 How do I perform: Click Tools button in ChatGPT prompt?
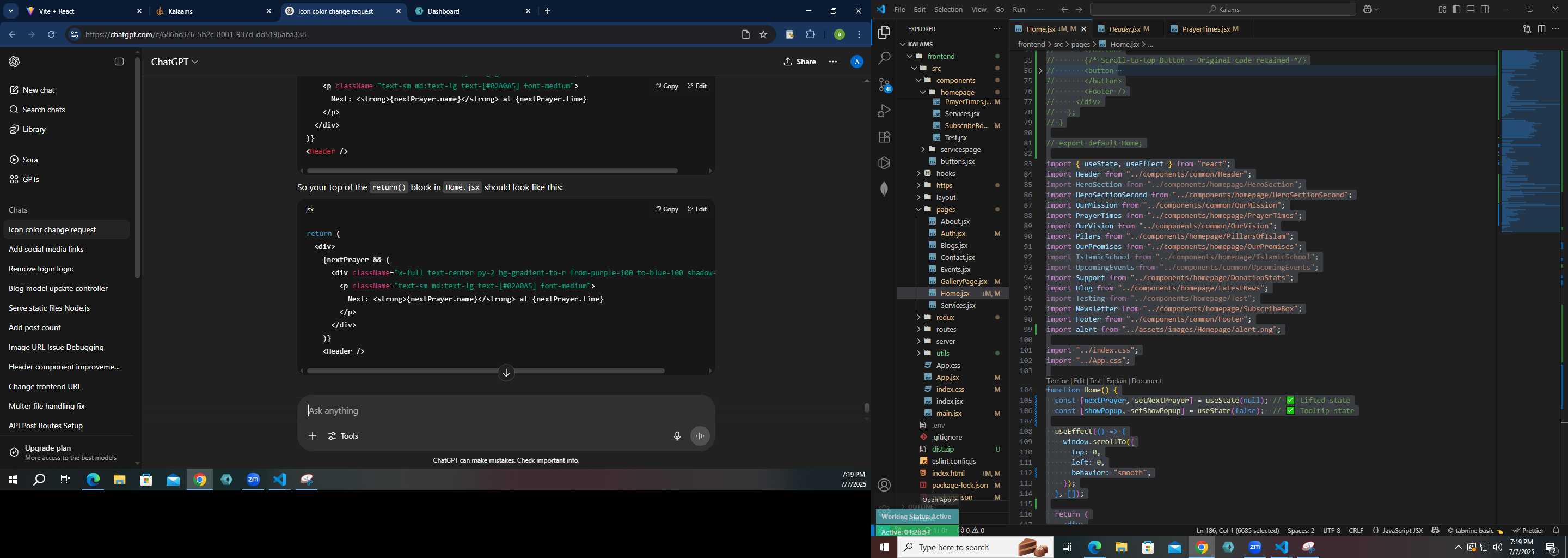344,436
